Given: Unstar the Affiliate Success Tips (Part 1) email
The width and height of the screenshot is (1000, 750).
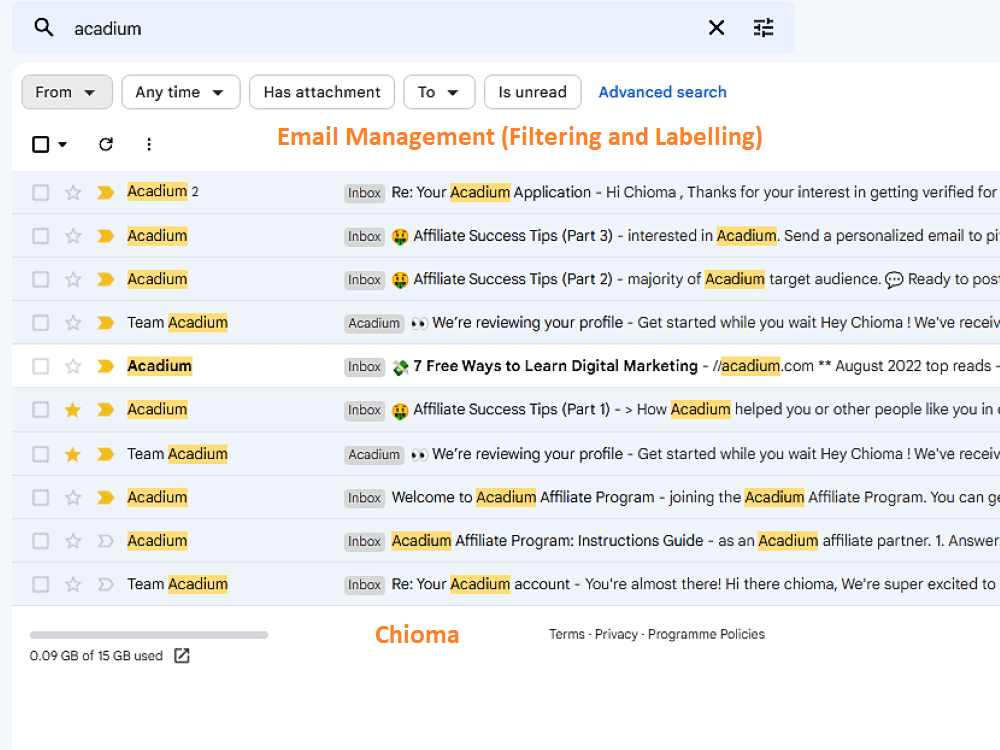Looking at the screenshot, I should 73,409.
